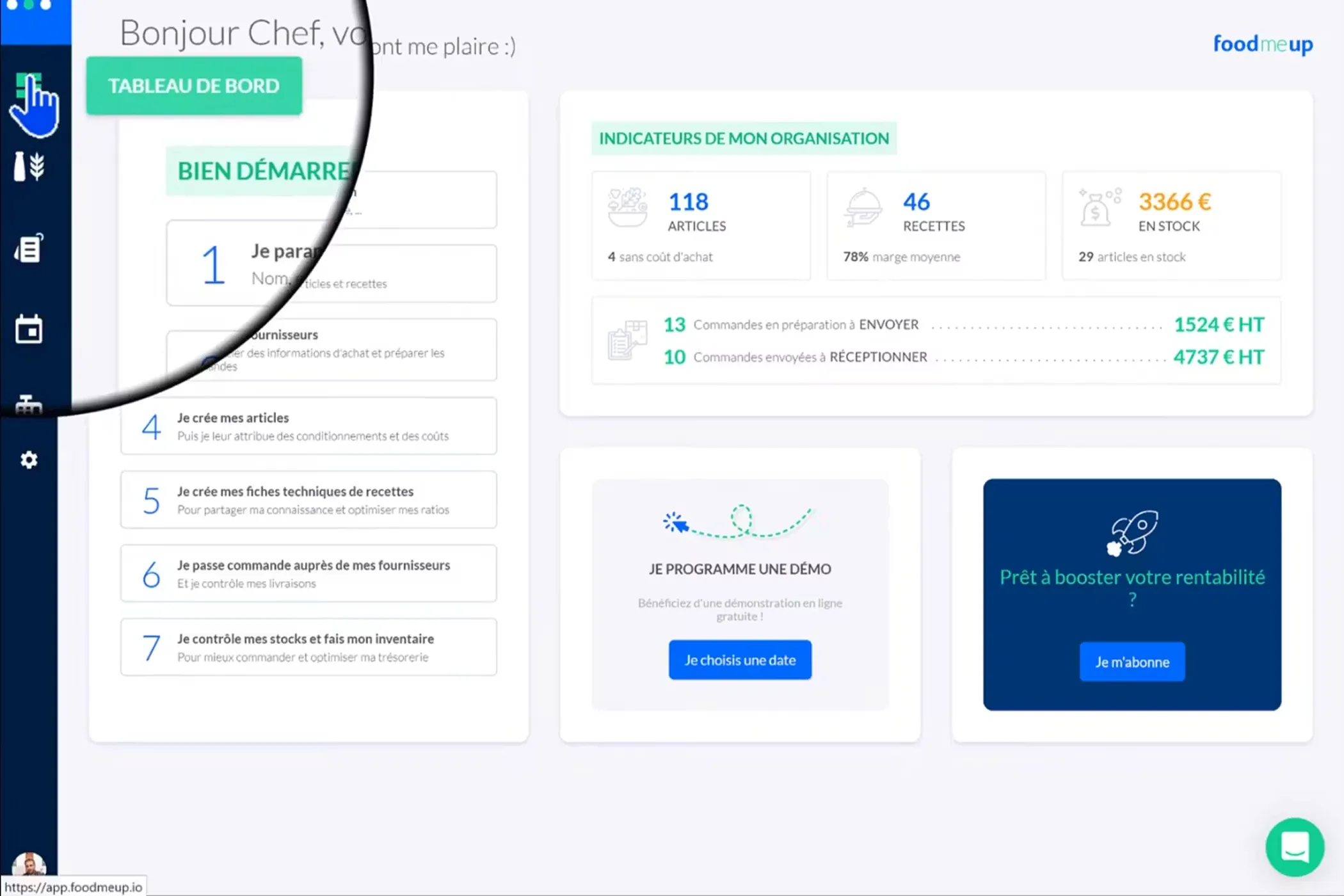Open the recipes notebook icon
Viewport: 1344px width, 896px height.
click(x=30, y=248)
